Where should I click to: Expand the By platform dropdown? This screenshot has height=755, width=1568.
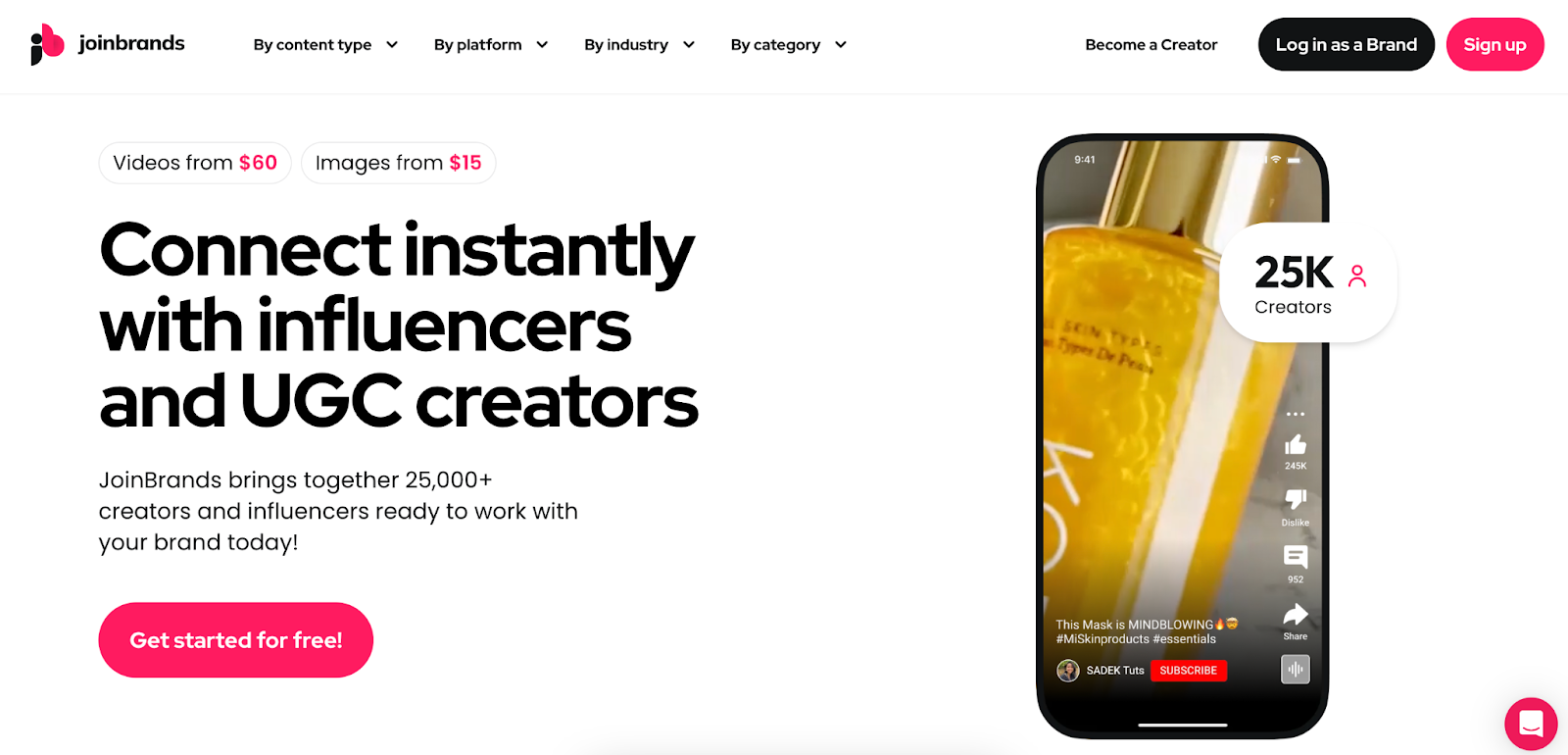tap(491, 45)
